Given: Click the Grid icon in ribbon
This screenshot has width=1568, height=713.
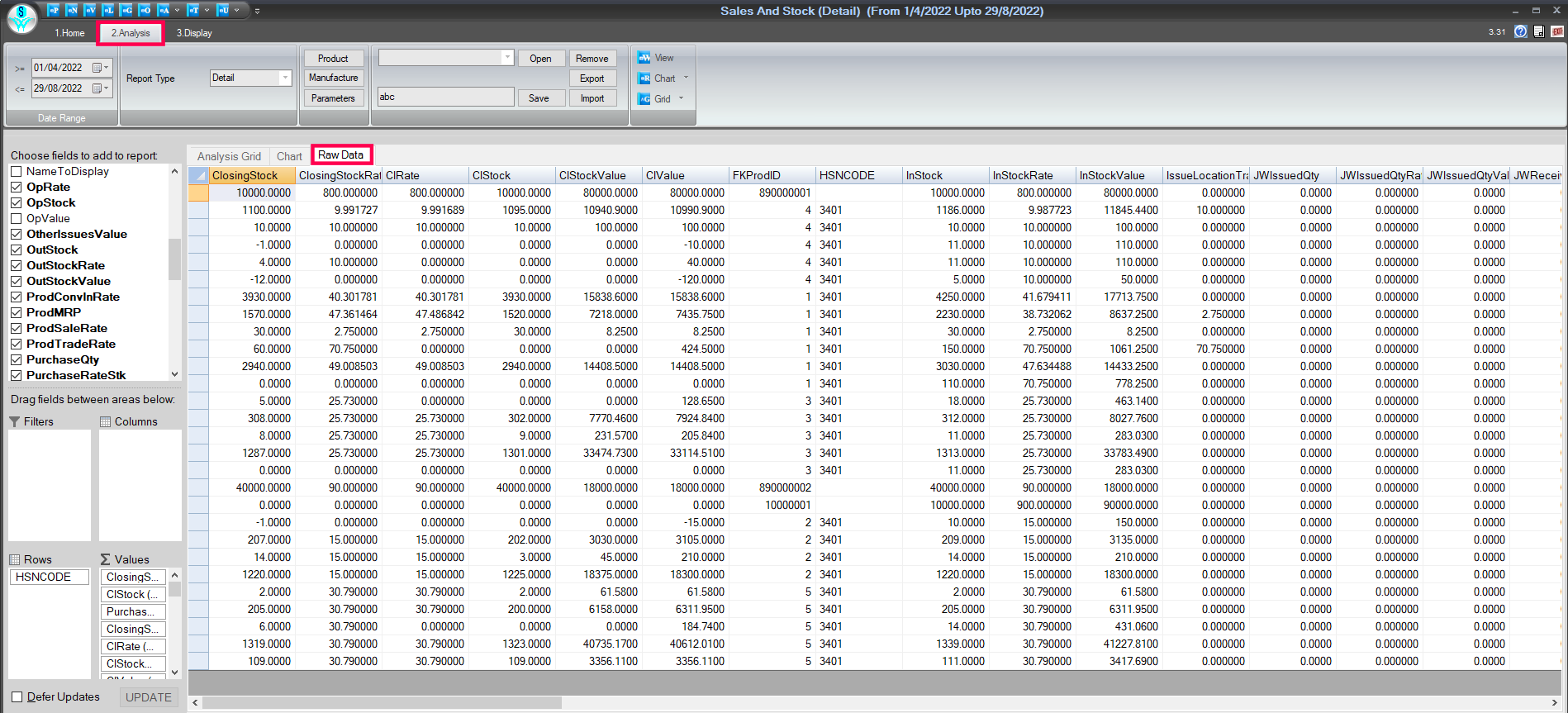Looking at the screenshot, I should coord(644,99).
